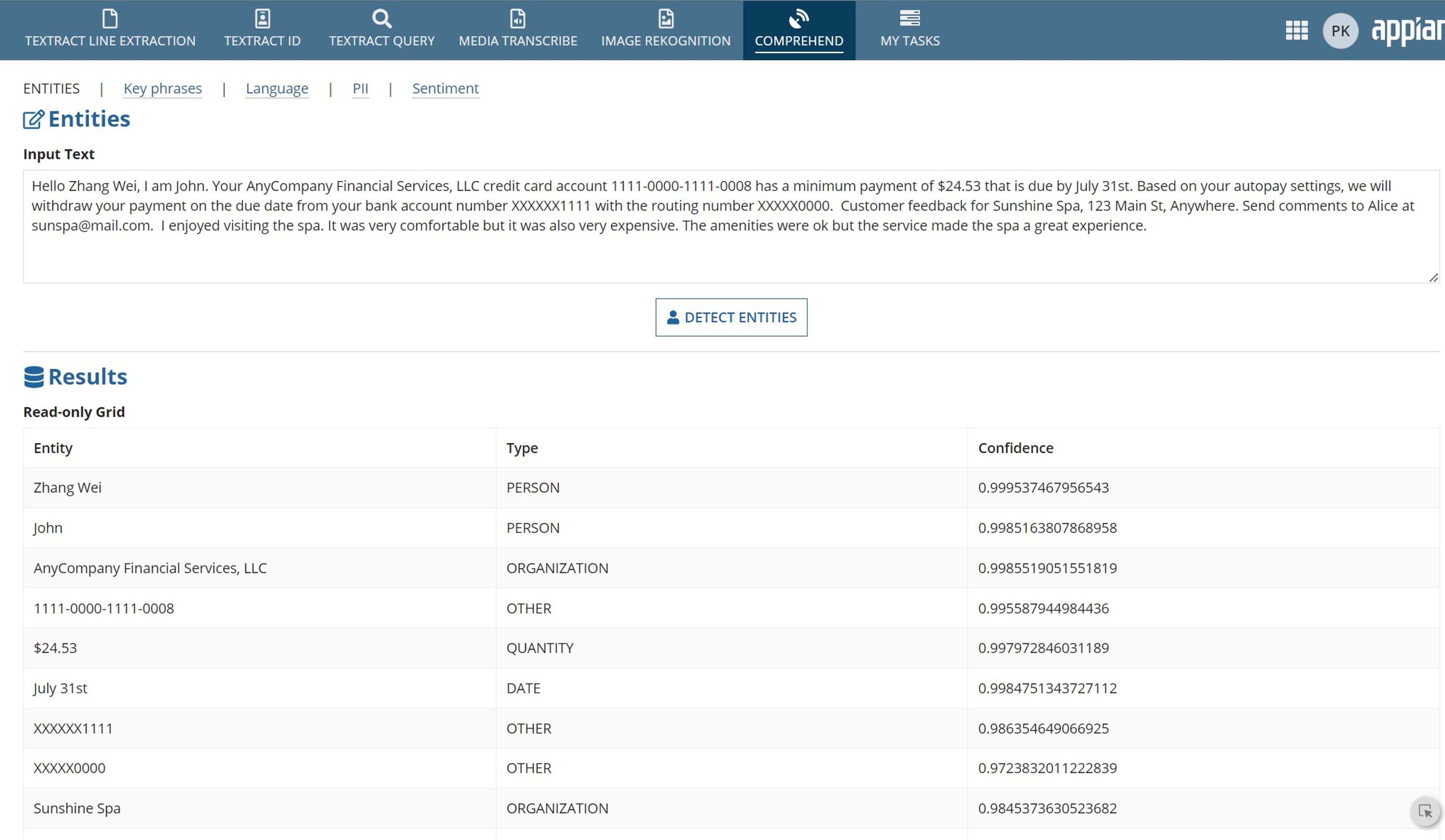Click the My Tasks list icon

tap(910, 18)
